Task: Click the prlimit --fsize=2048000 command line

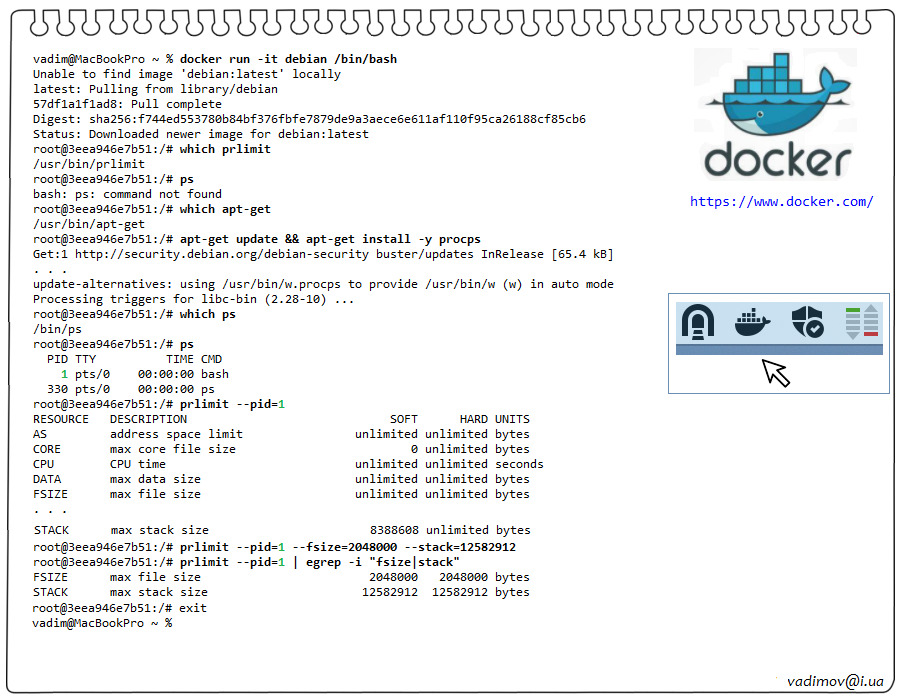Action: [x=347, y=547]
